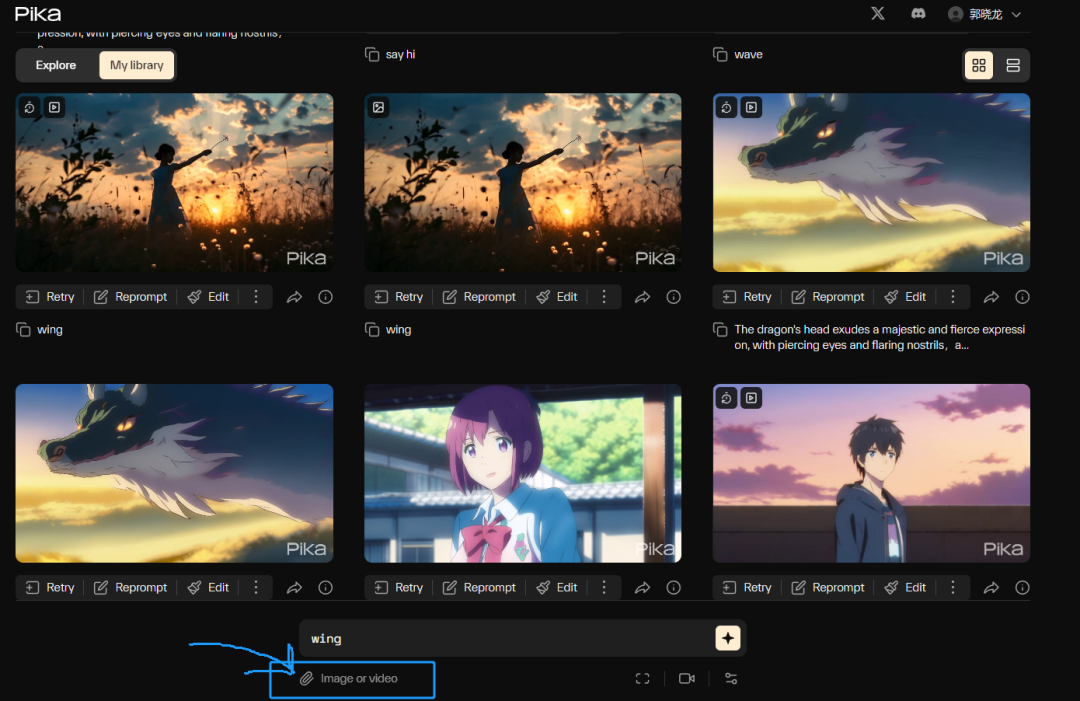Expand the 郭晓龙 account dropdown chevron
The height and width of the screenshot is (701, 1080).
(1016, 14)
